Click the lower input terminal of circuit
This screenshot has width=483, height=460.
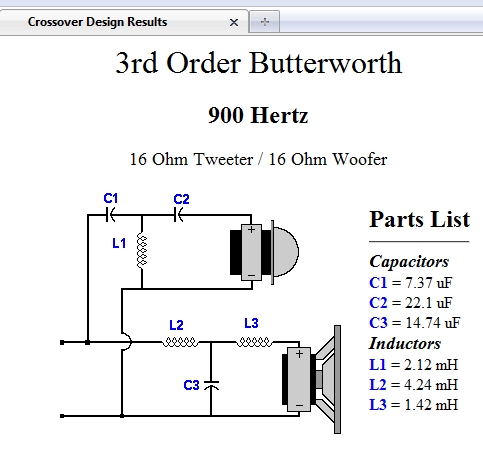point(62,416)
